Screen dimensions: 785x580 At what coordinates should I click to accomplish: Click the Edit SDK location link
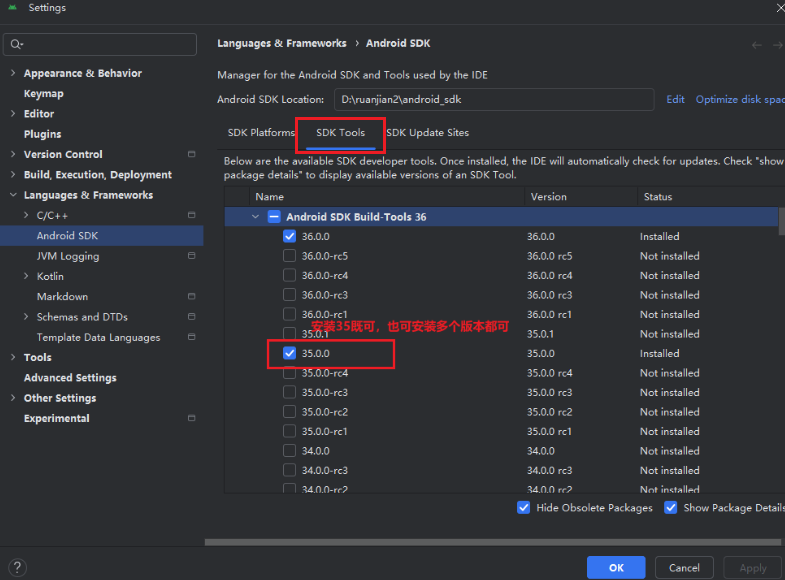point(675,100)
